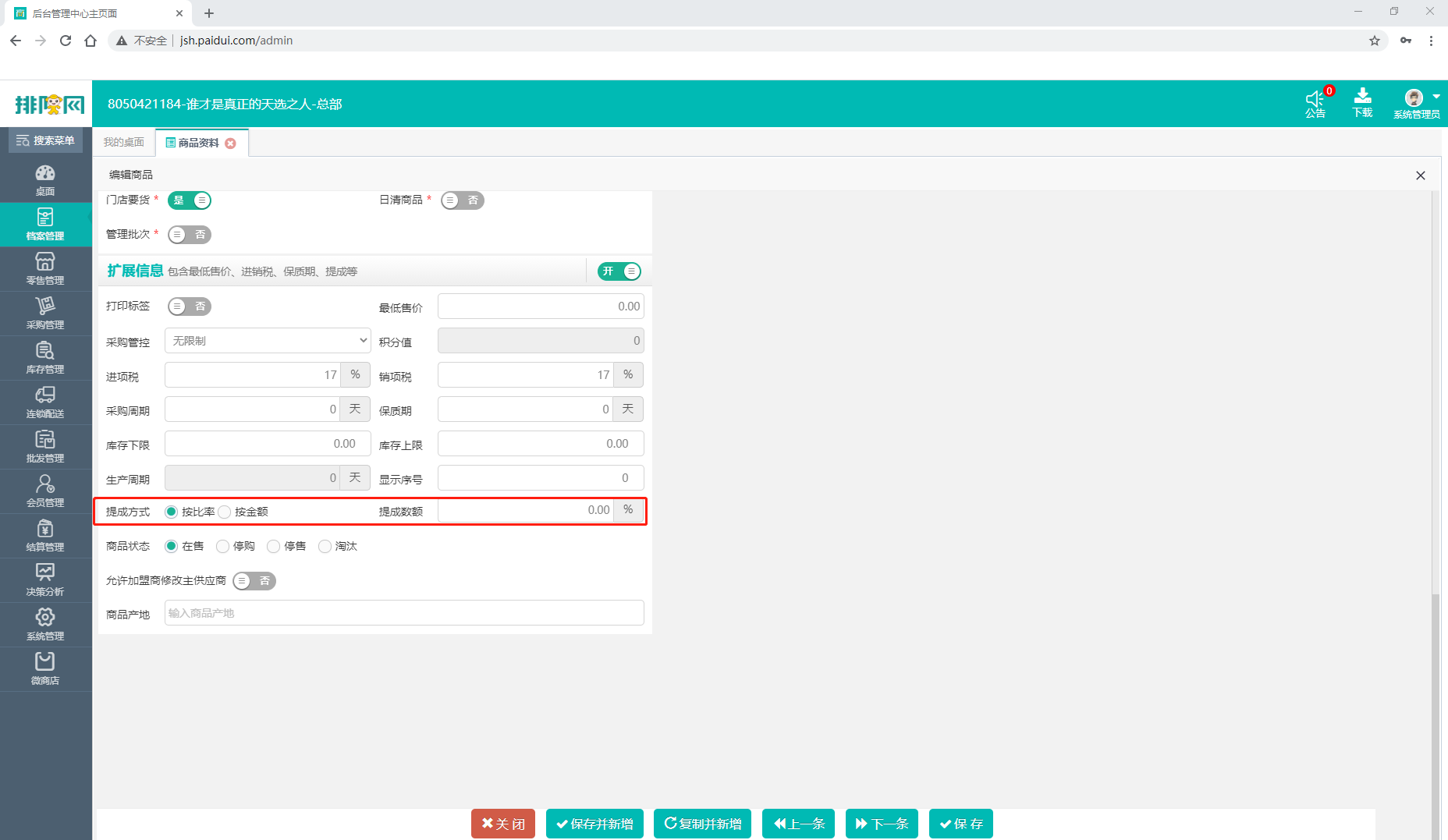Open the 公告 announcements icon
The height and width of the screenshot is (840, 1448).
click(1315, 103)
